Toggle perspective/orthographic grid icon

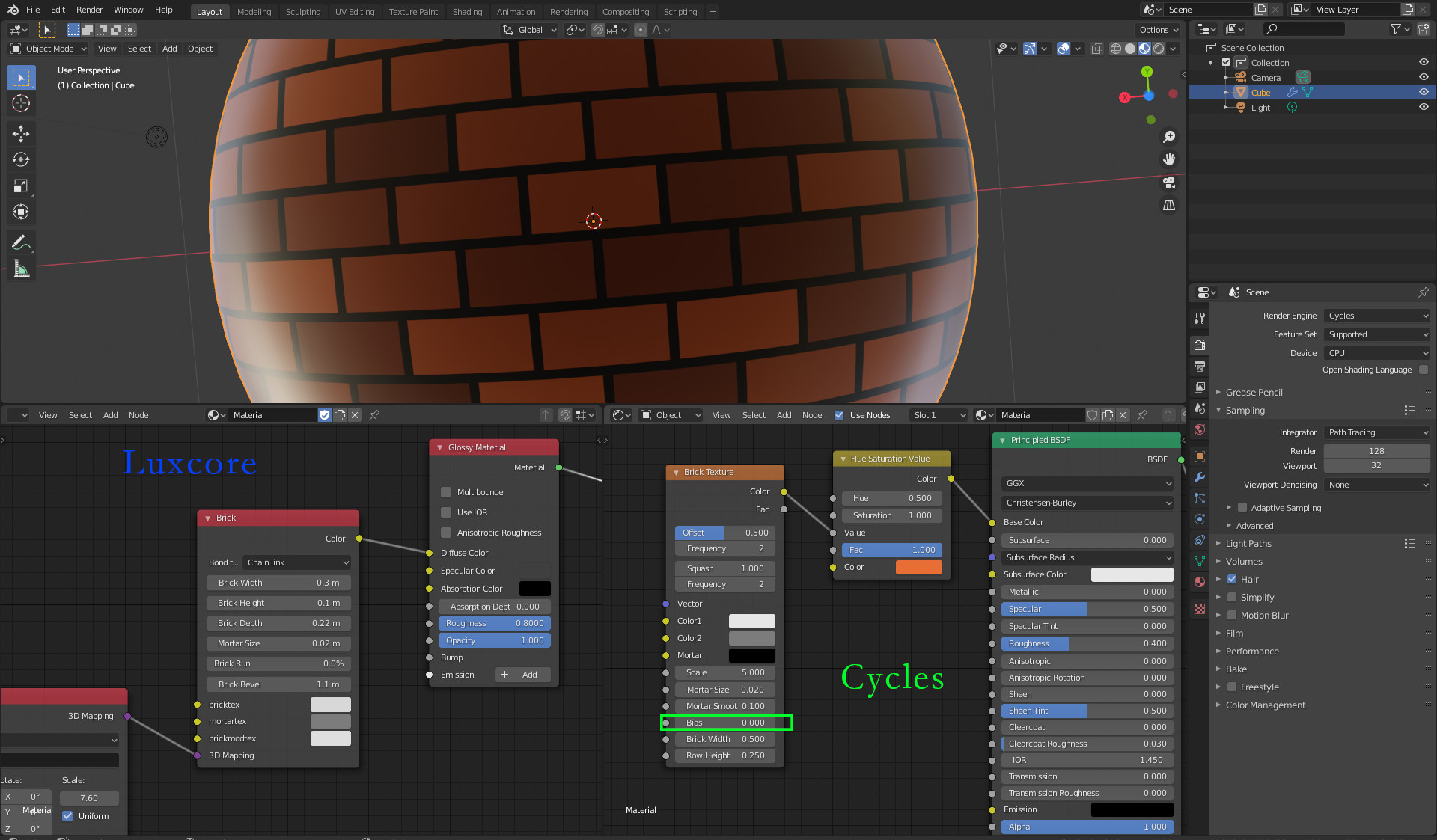(1168, 206)
